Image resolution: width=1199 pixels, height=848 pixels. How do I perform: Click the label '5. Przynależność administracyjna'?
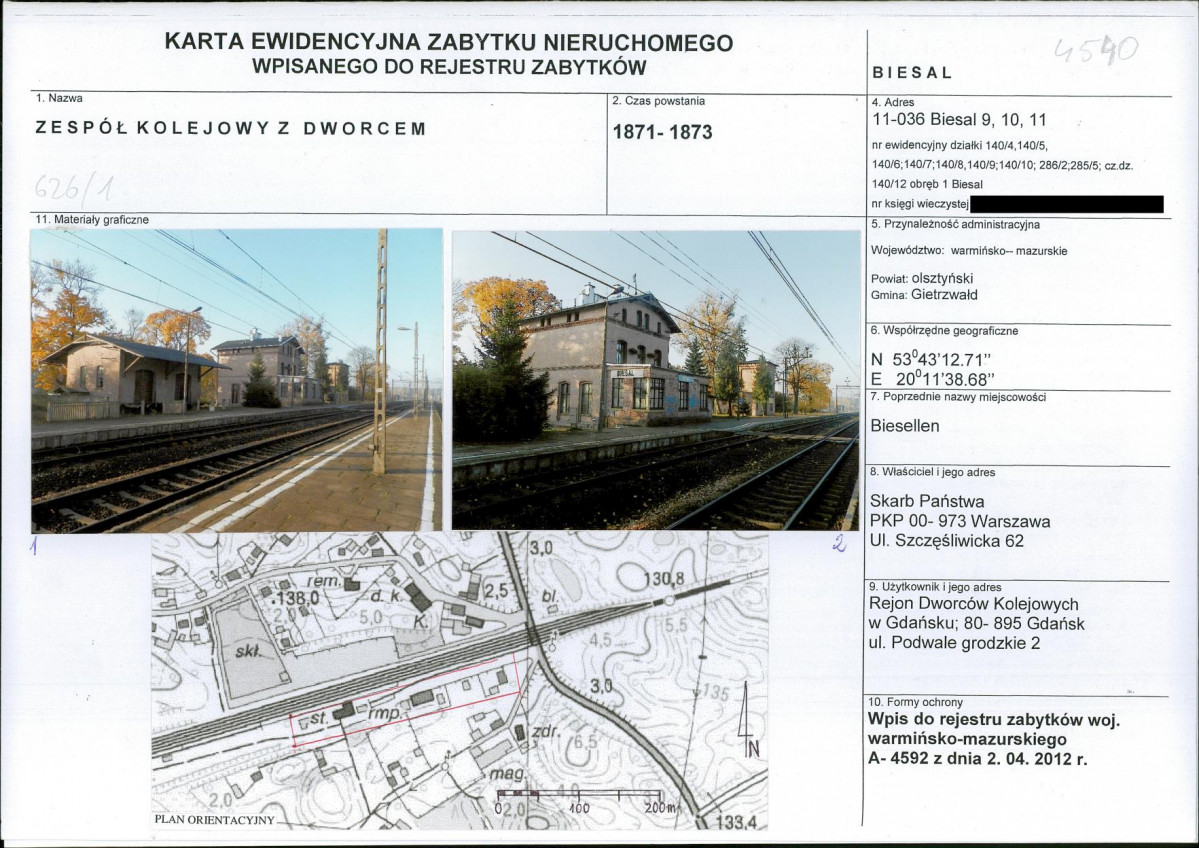[x=955, y=225]
